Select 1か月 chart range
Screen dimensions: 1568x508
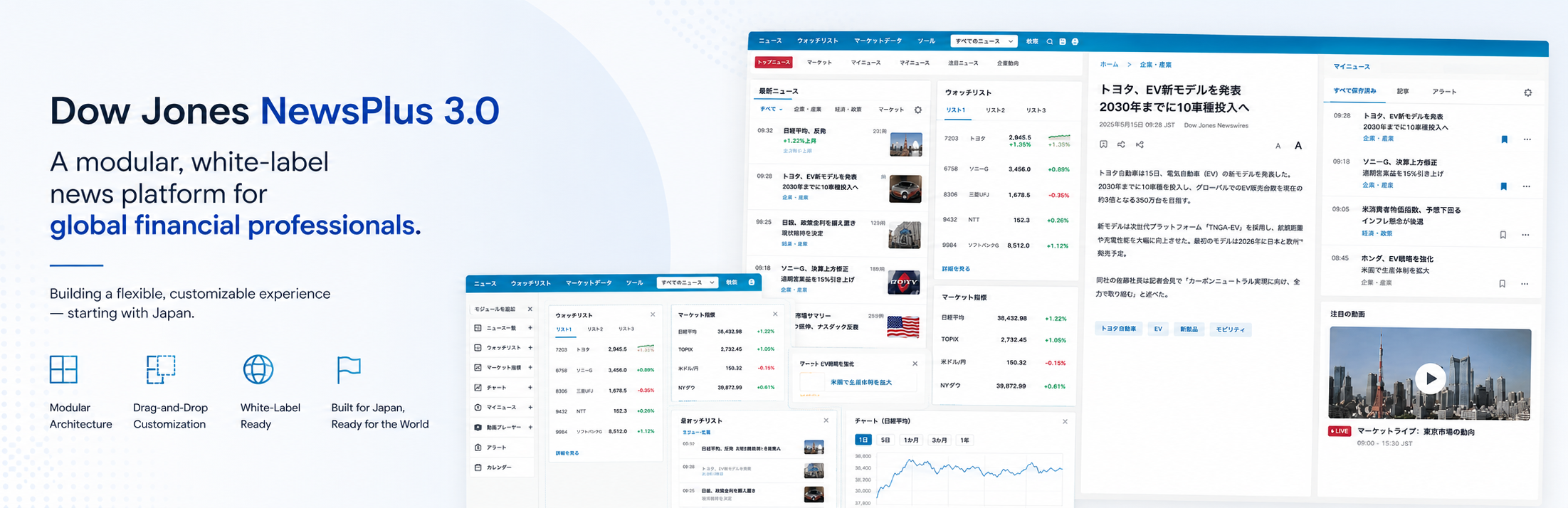pos(911,440)
